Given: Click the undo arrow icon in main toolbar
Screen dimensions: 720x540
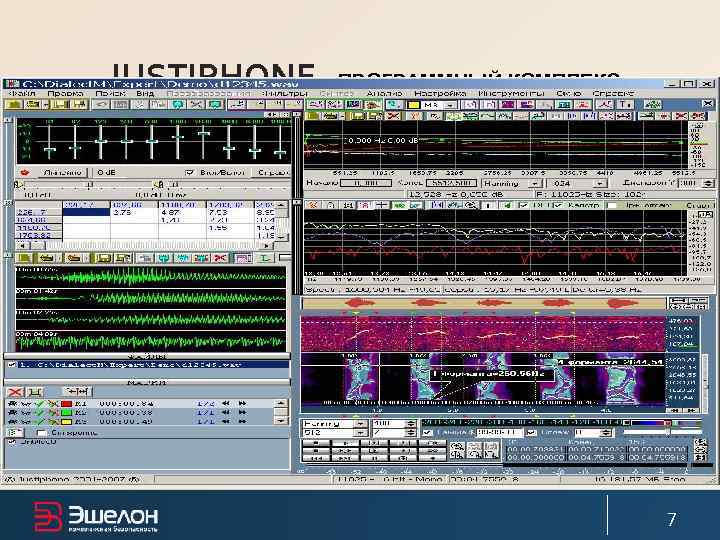Looking at the screenshot, I should click(x=101, y=105).
